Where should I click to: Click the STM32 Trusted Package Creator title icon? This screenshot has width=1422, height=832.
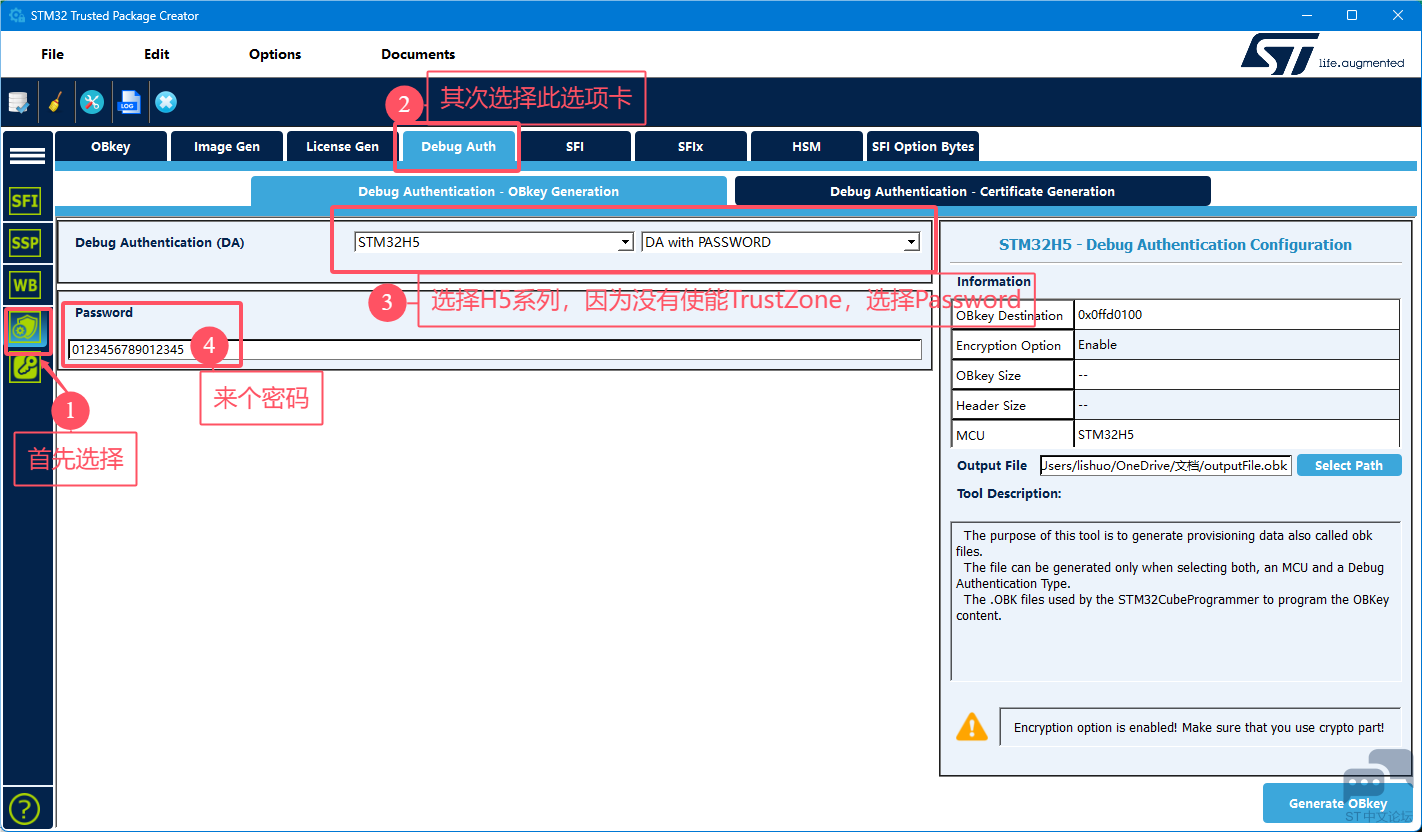pos(17,15)
